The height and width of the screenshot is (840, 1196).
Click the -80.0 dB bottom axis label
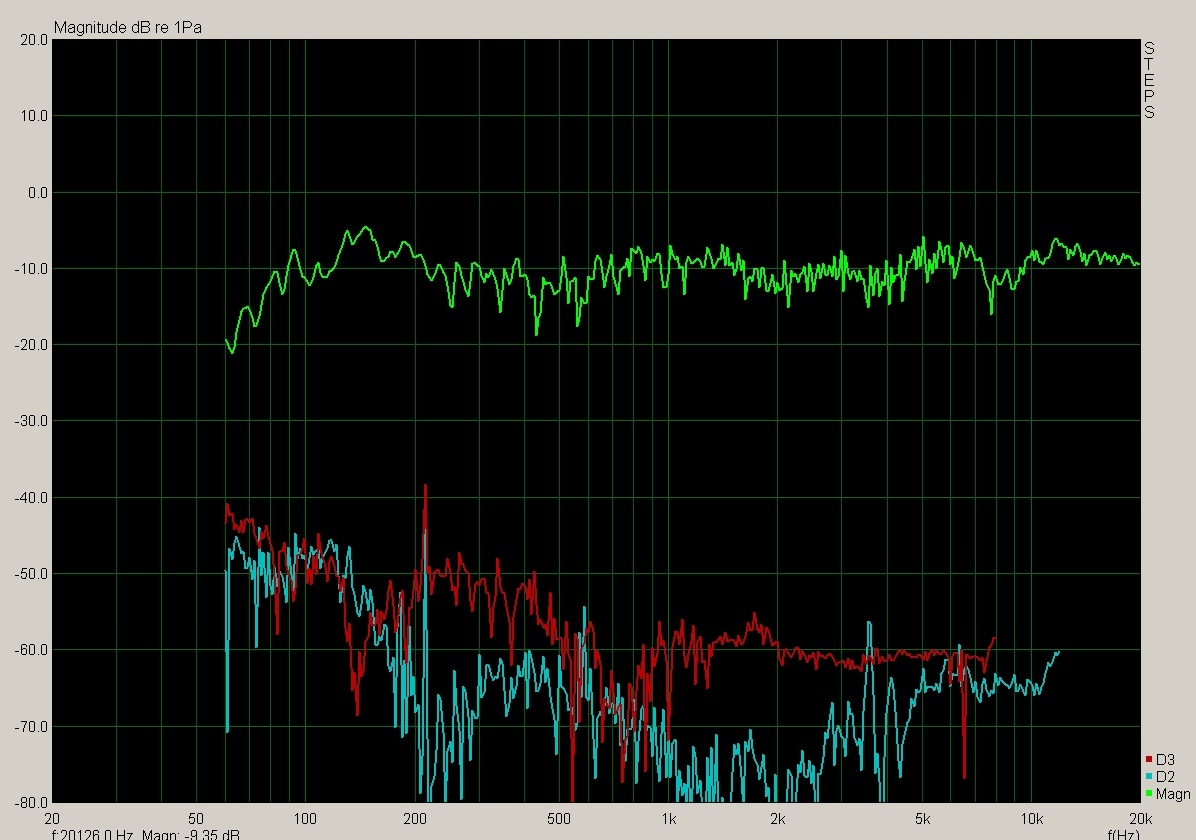pos(32,802)
